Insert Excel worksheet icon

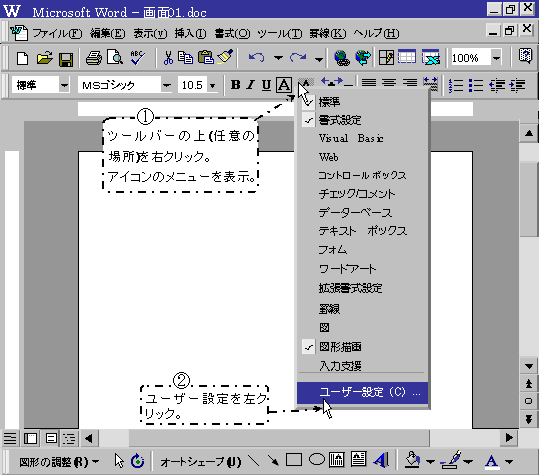click(x=431, y=58)
